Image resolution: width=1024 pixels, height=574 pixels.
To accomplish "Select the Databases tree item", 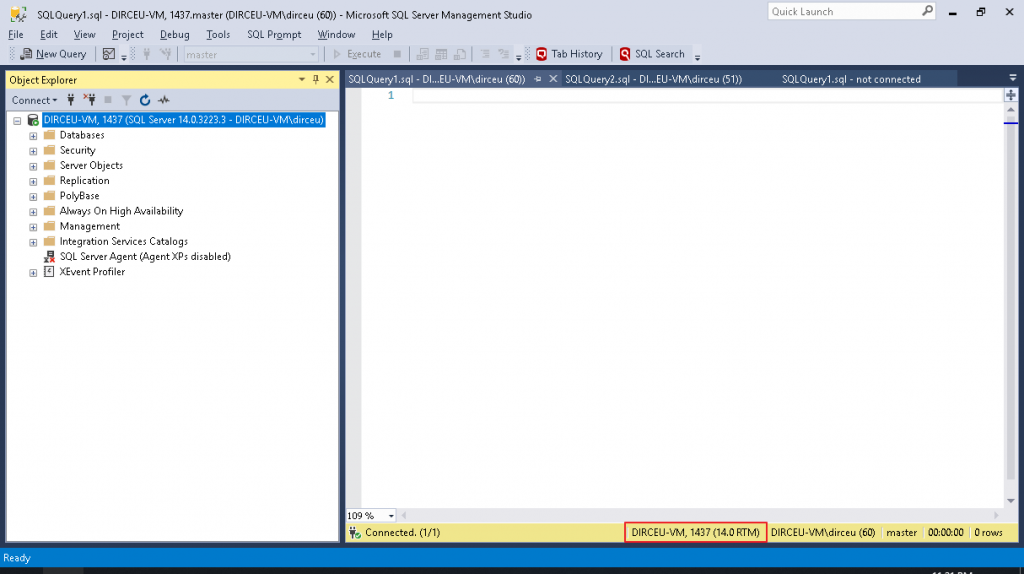I will click(x=82, y=135).
